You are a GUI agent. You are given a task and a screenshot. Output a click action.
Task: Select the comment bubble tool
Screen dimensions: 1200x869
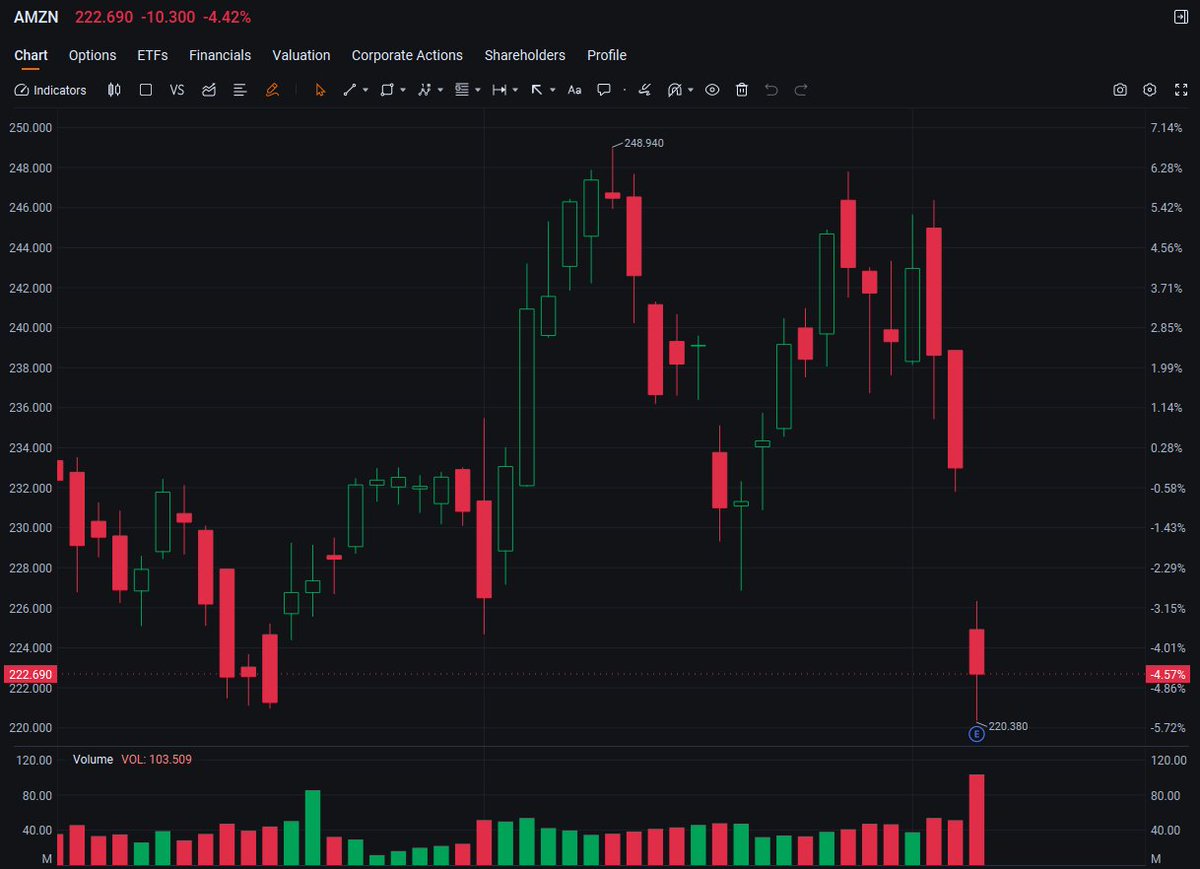[x=604, y=90]
